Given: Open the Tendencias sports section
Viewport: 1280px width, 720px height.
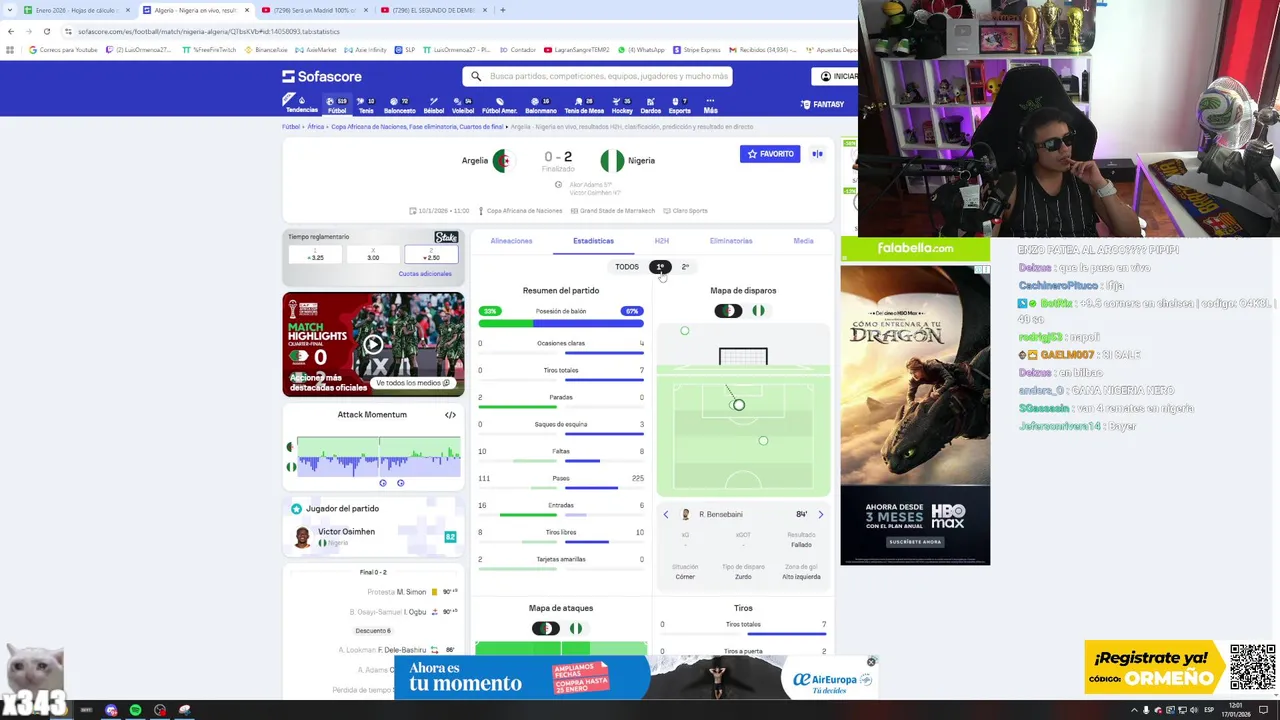Looking at the screenshot, I should (x=301, y=104).
